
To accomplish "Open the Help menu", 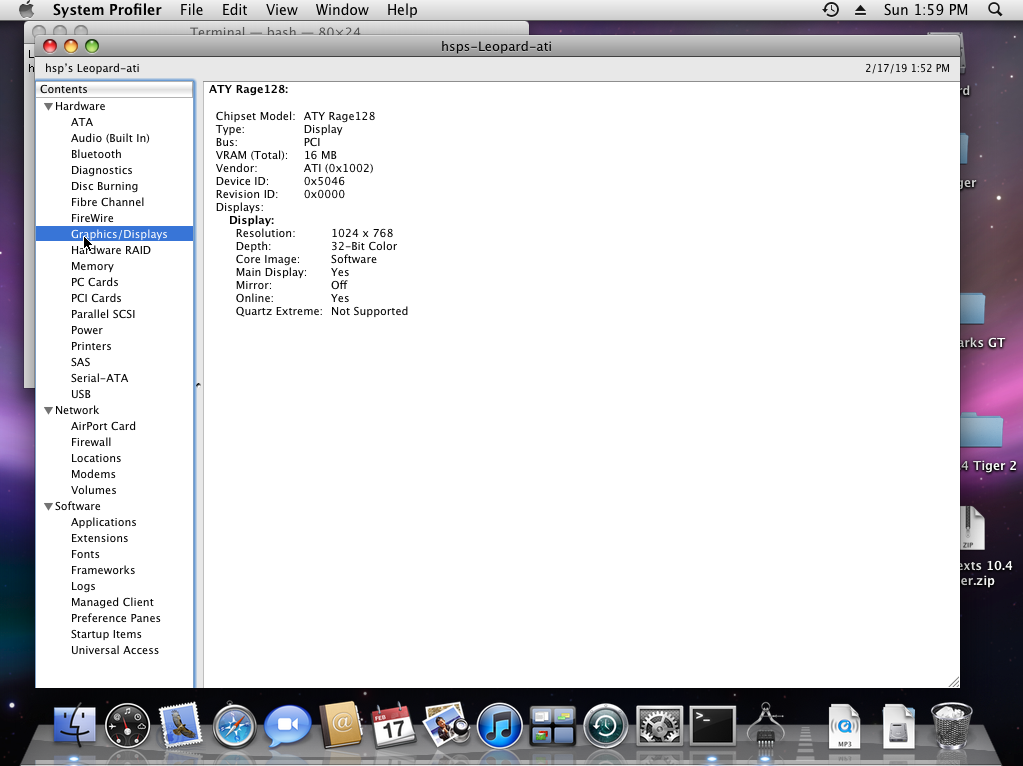I will pyautogui.click(x=402, y=10).
